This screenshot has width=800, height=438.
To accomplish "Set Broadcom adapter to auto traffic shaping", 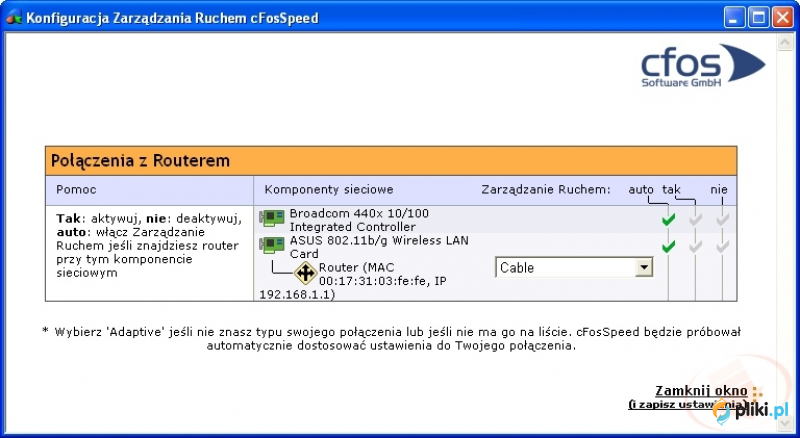I will pyautogui.click(x=668, y=220).
